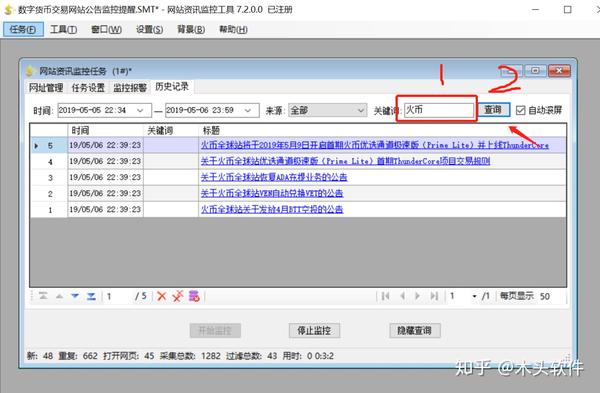Delete the selected record using the single red X

click(x=162, y=296)
